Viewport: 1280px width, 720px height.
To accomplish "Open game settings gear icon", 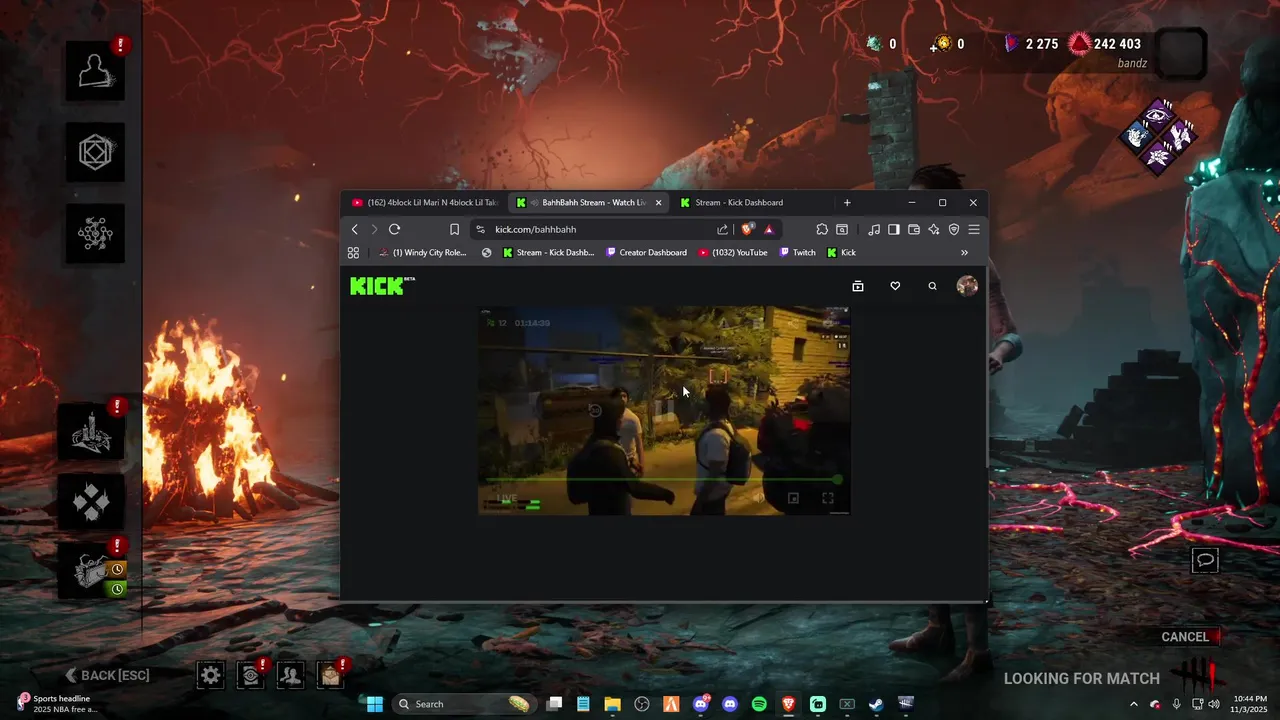I will pyautogui.click(x=210, y=675).
